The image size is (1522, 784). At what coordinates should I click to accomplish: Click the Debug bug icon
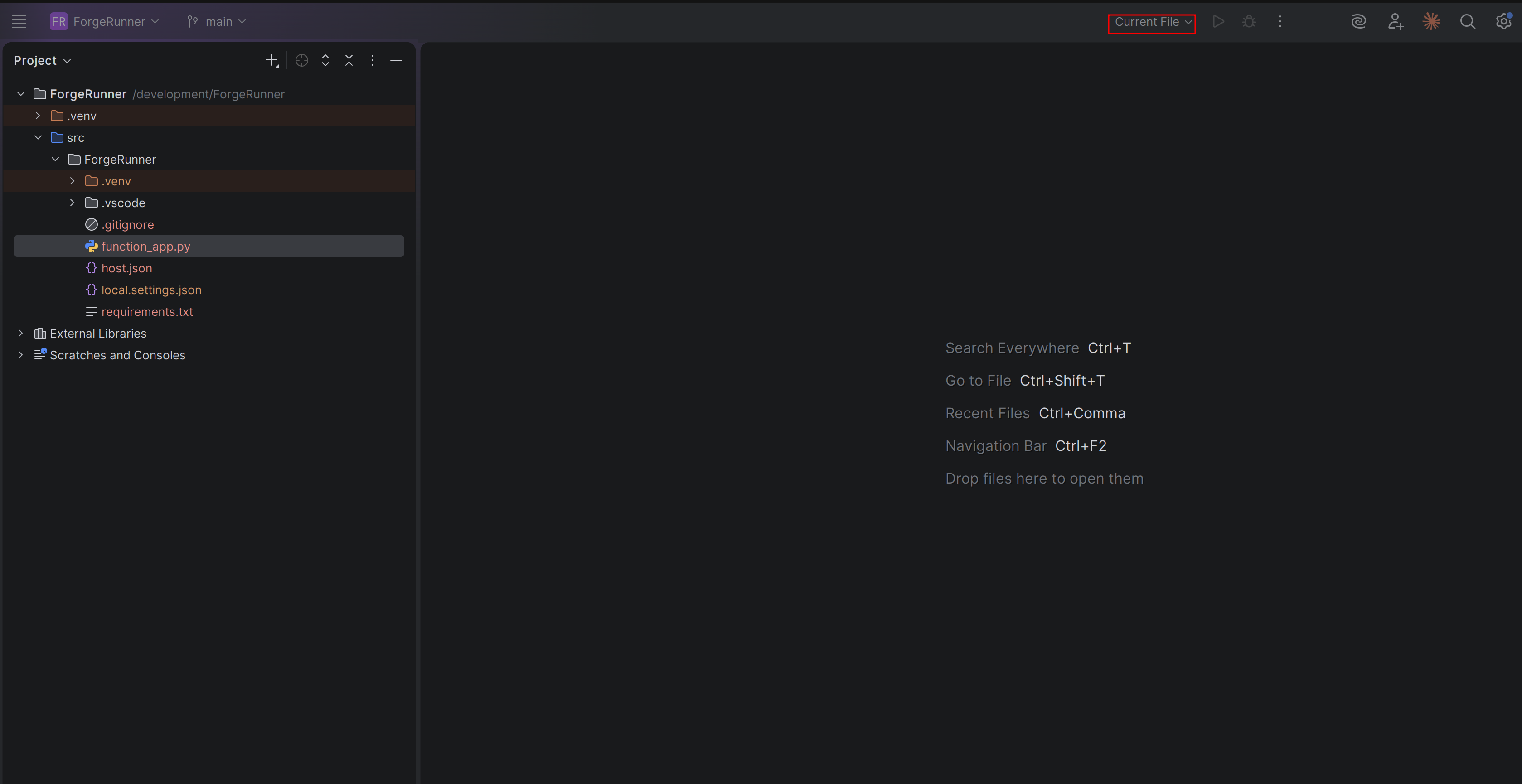(x=1248, y=22)
